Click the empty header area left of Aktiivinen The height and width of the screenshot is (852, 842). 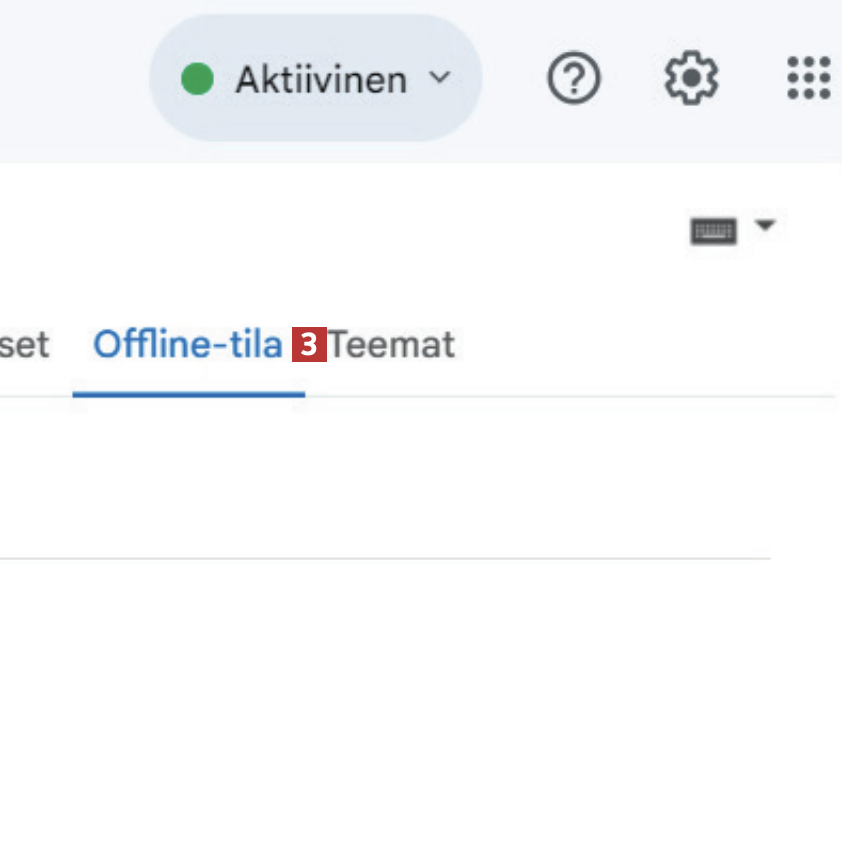tap(70, 78)
